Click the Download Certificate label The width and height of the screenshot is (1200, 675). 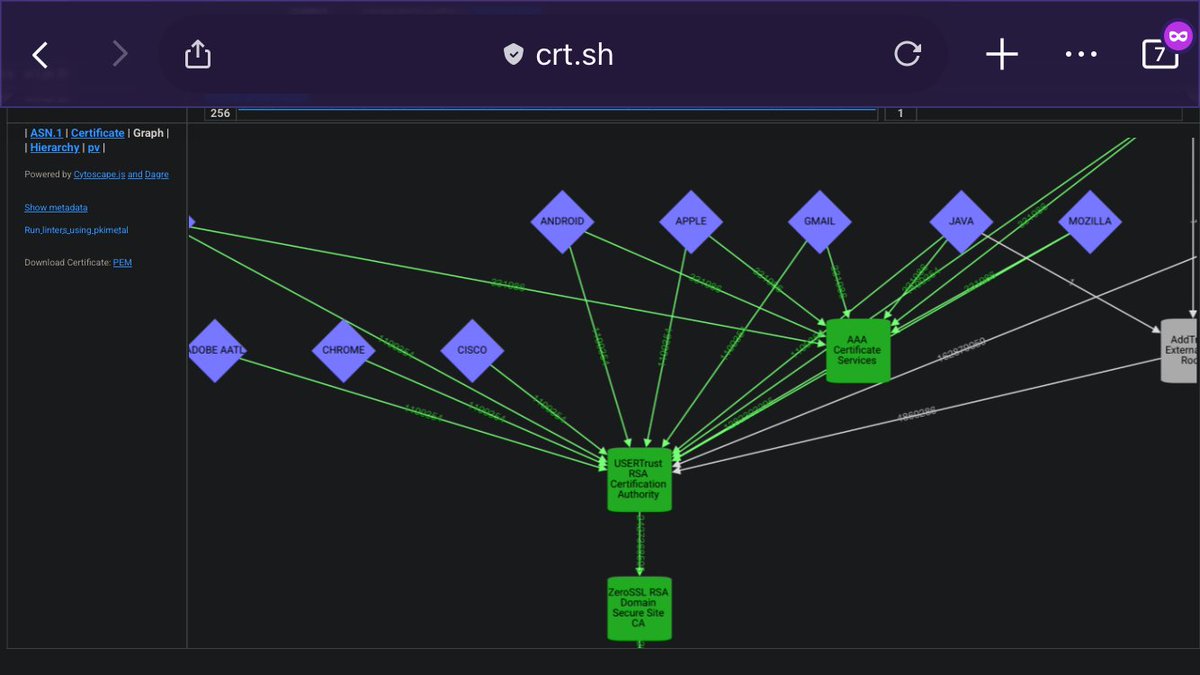tap(67, 263)
